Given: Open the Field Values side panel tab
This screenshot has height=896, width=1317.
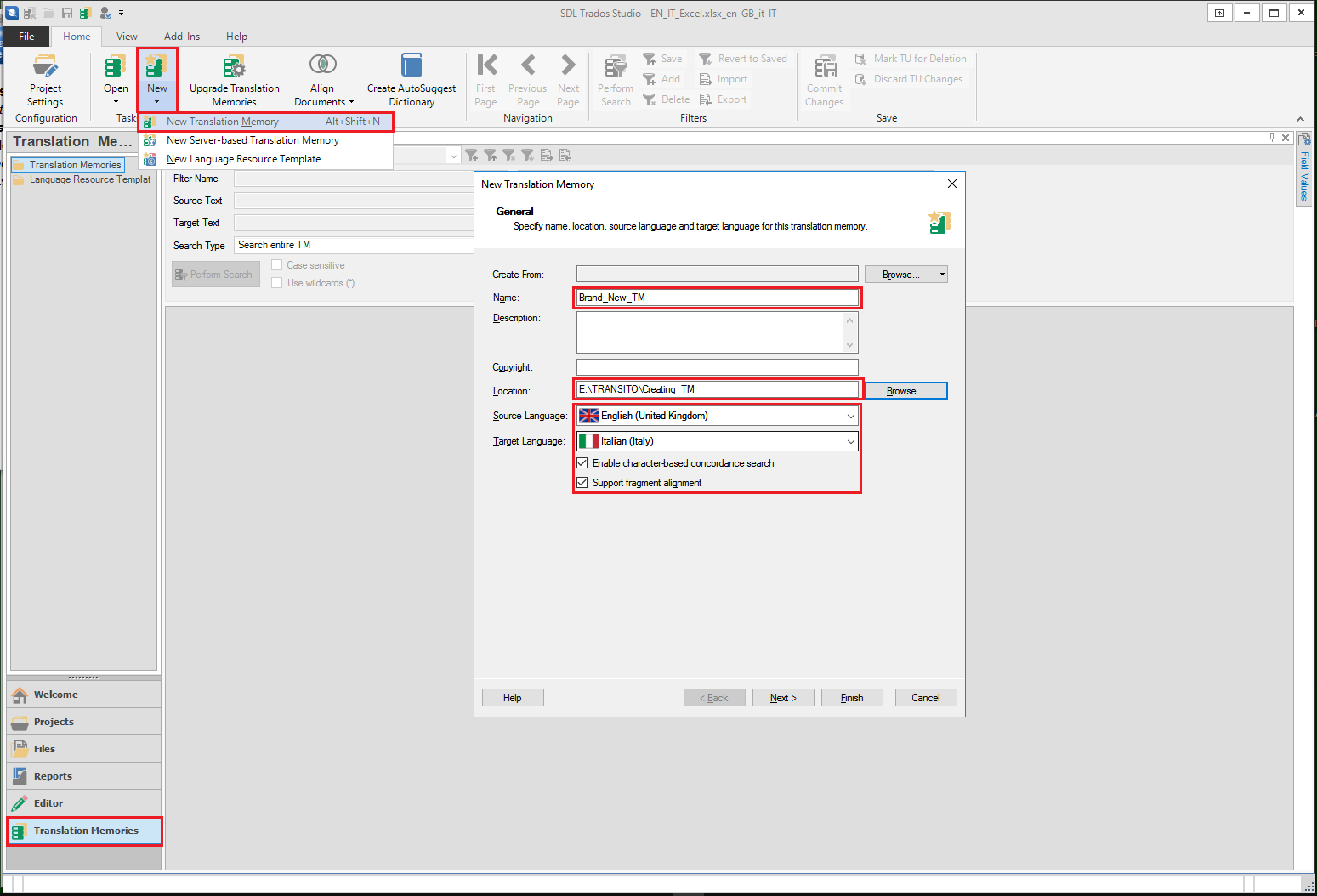Looking at the screenshot, I should point(1304,170).
